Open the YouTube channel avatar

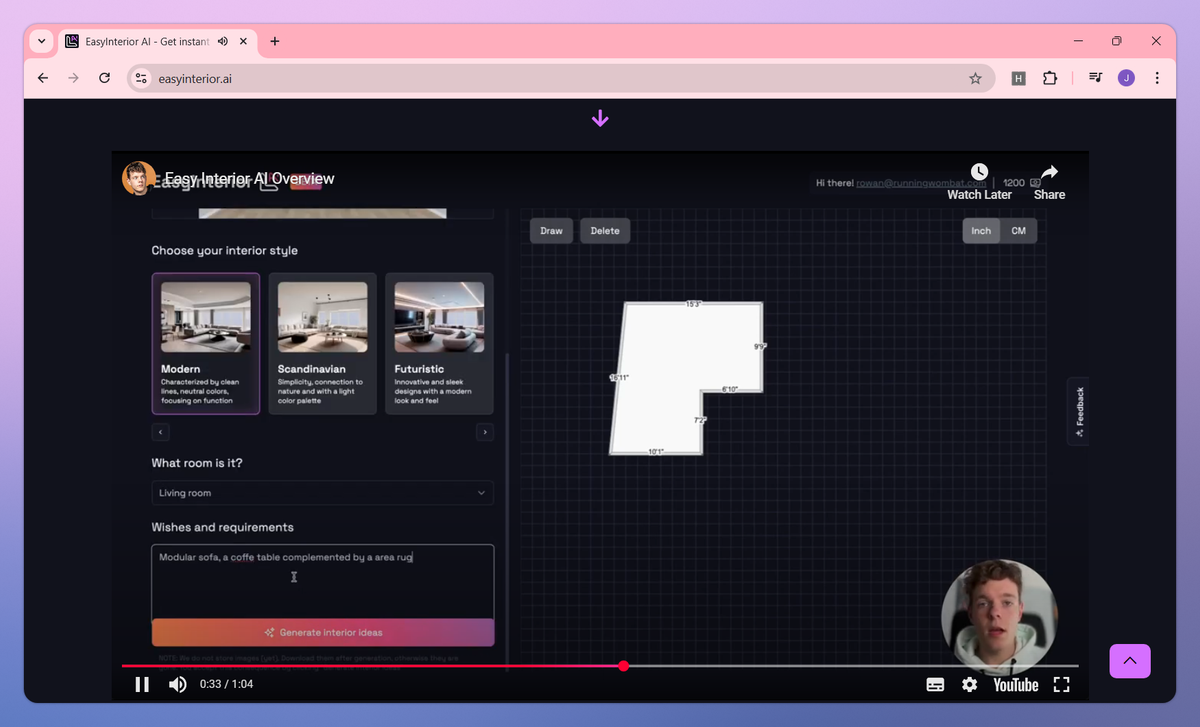tap(139, 178)
